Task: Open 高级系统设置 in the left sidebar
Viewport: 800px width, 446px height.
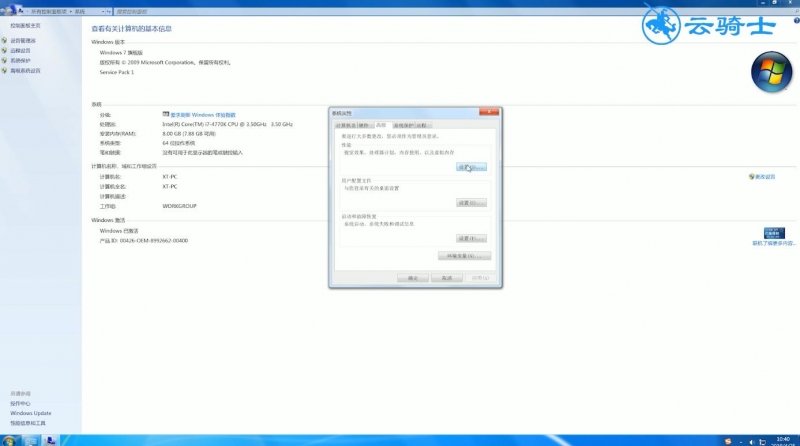Action: click(26, 71)
